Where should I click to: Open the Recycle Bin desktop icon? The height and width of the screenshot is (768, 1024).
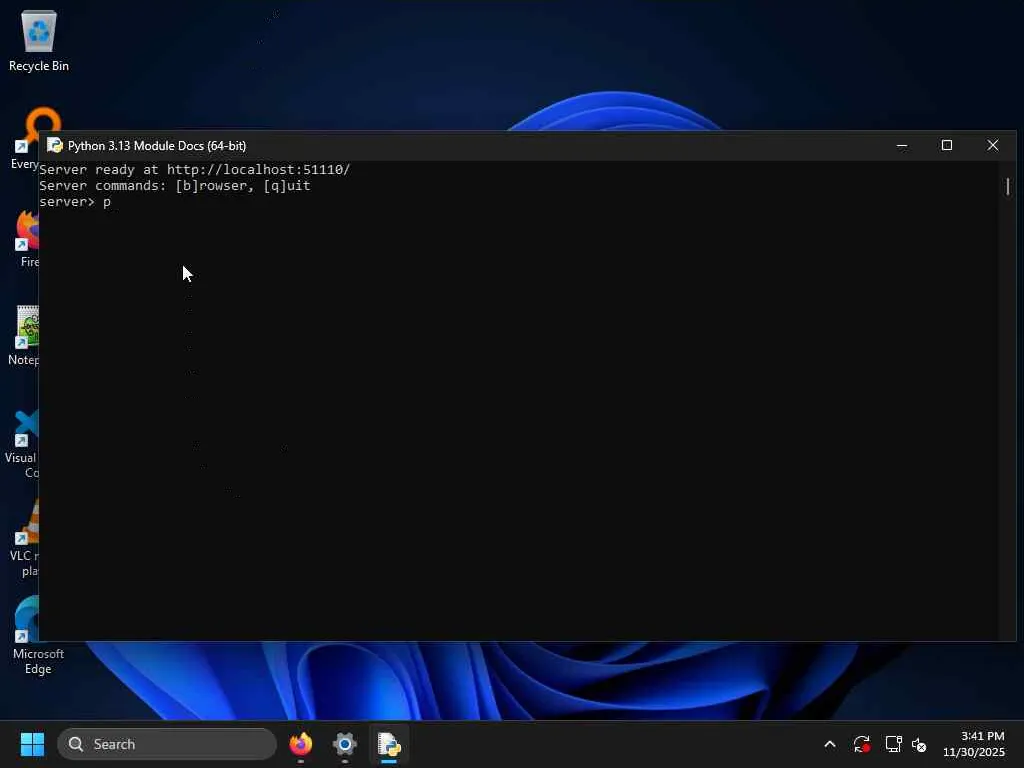(39, 40)
